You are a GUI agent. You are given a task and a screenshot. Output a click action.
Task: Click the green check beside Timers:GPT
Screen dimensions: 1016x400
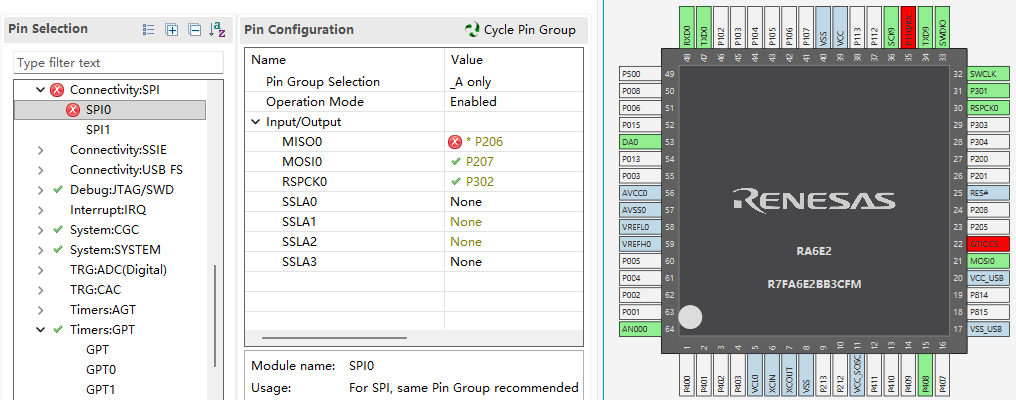[x=58, y=329]
